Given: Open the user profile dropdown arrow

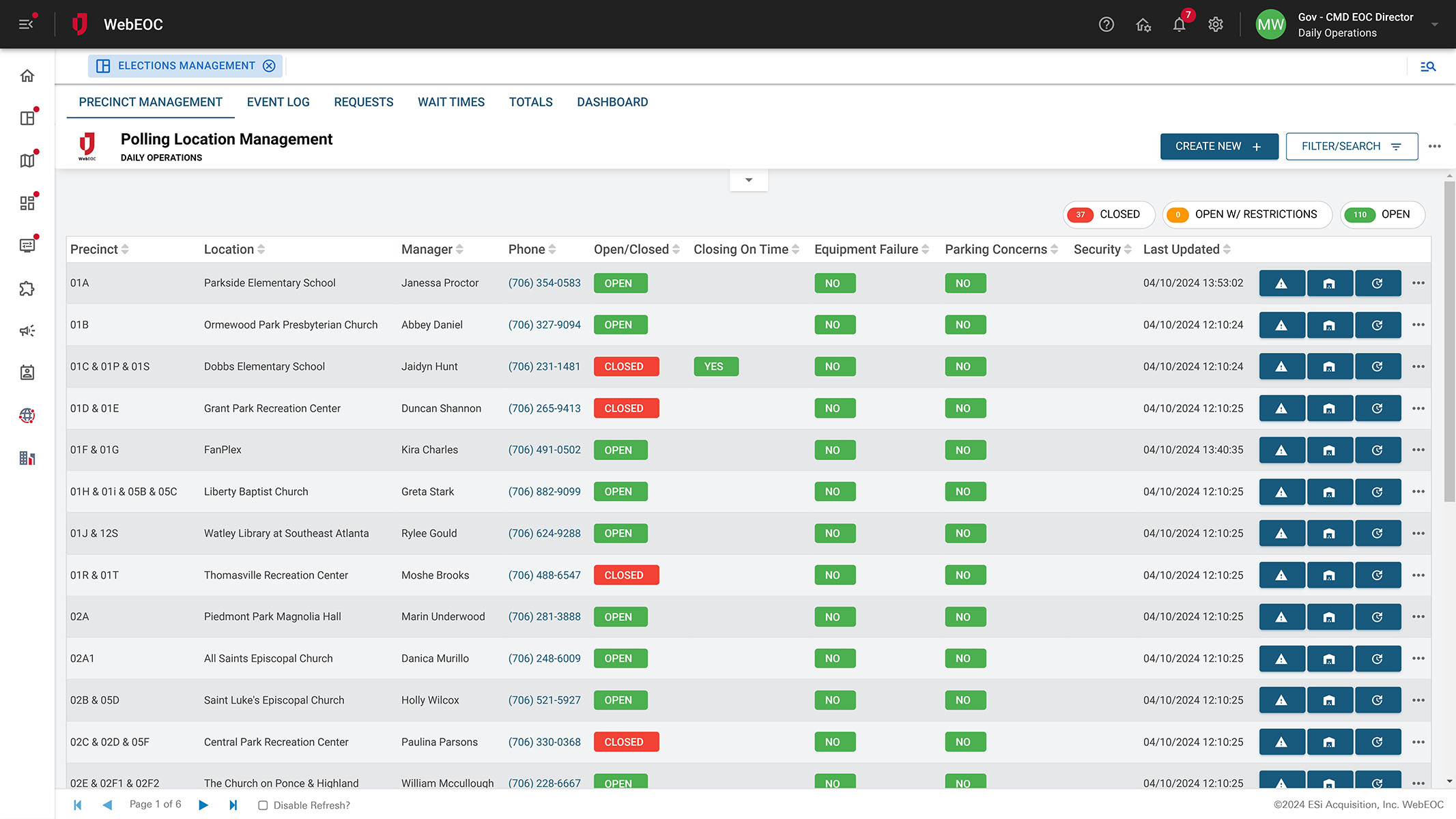Looking at the screenshot, I should 1435,25.
